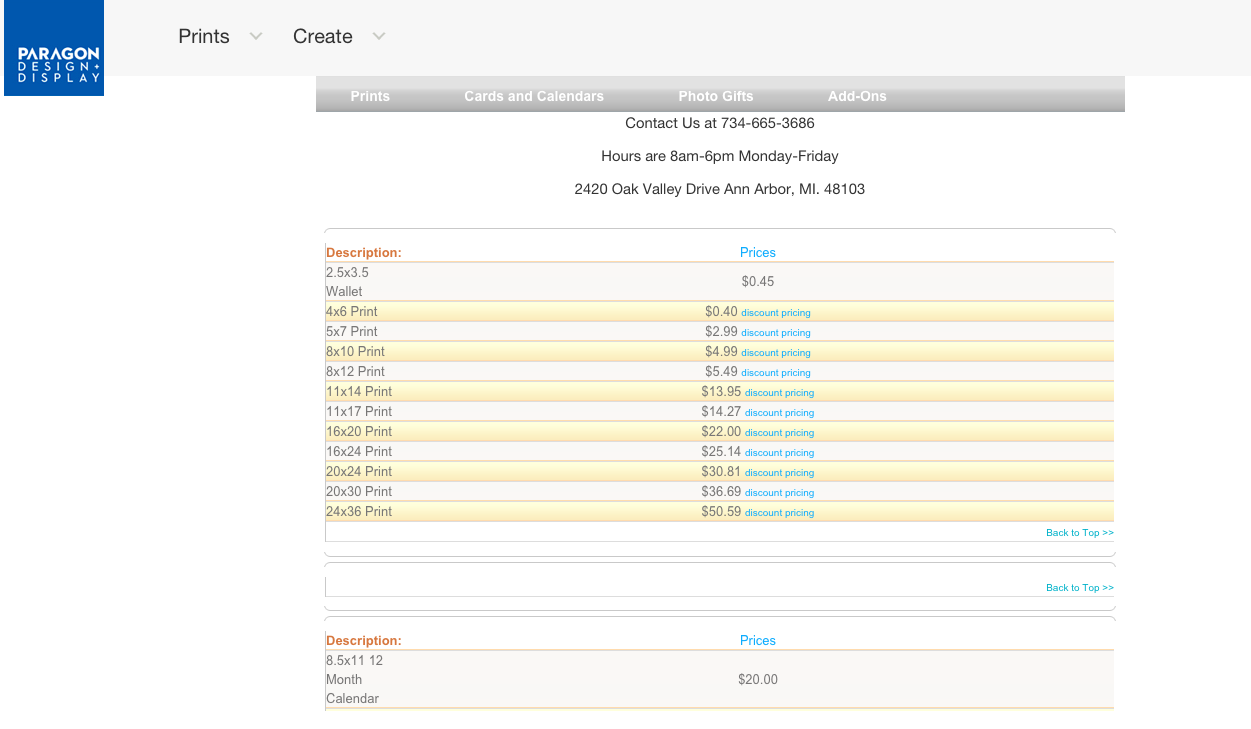Image resolution: width=1251 pixels, height=729 pixels.
Task: Open discount pricing for 20x24 Print
Action: (x=779, y=473)
